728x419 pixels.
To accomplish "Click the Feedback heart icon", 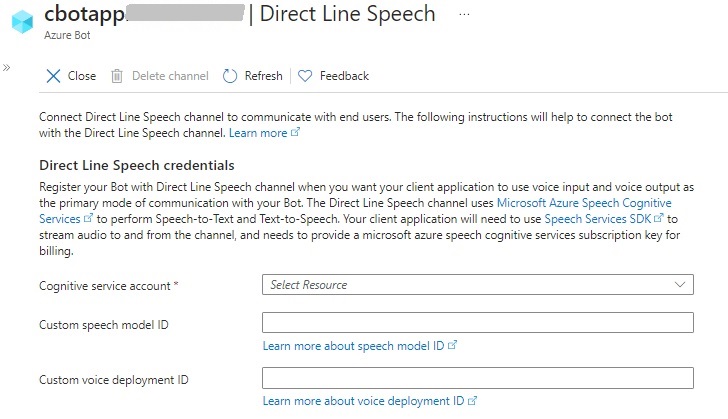I will tap(306, 76).
